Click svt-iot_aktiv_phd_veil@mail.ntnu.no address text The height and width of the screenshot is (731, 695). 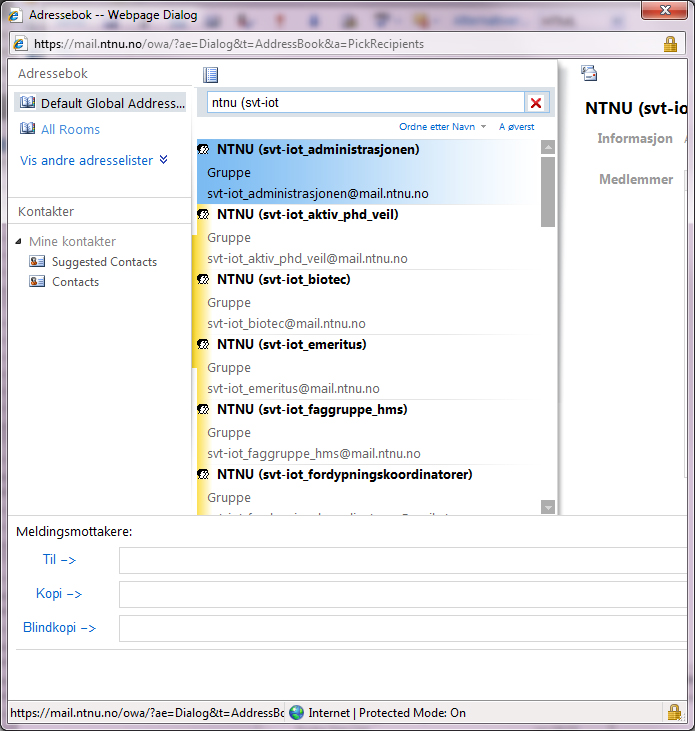click(307, 258)
